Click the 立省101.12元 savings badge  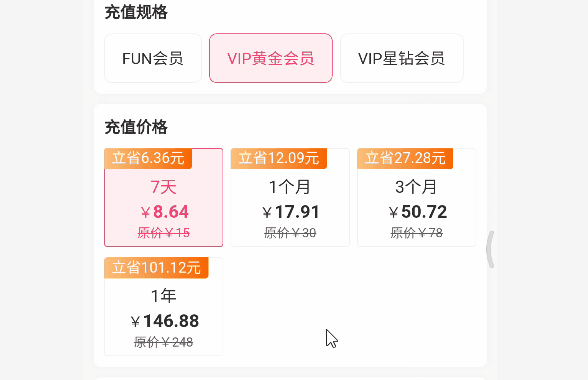156,267
